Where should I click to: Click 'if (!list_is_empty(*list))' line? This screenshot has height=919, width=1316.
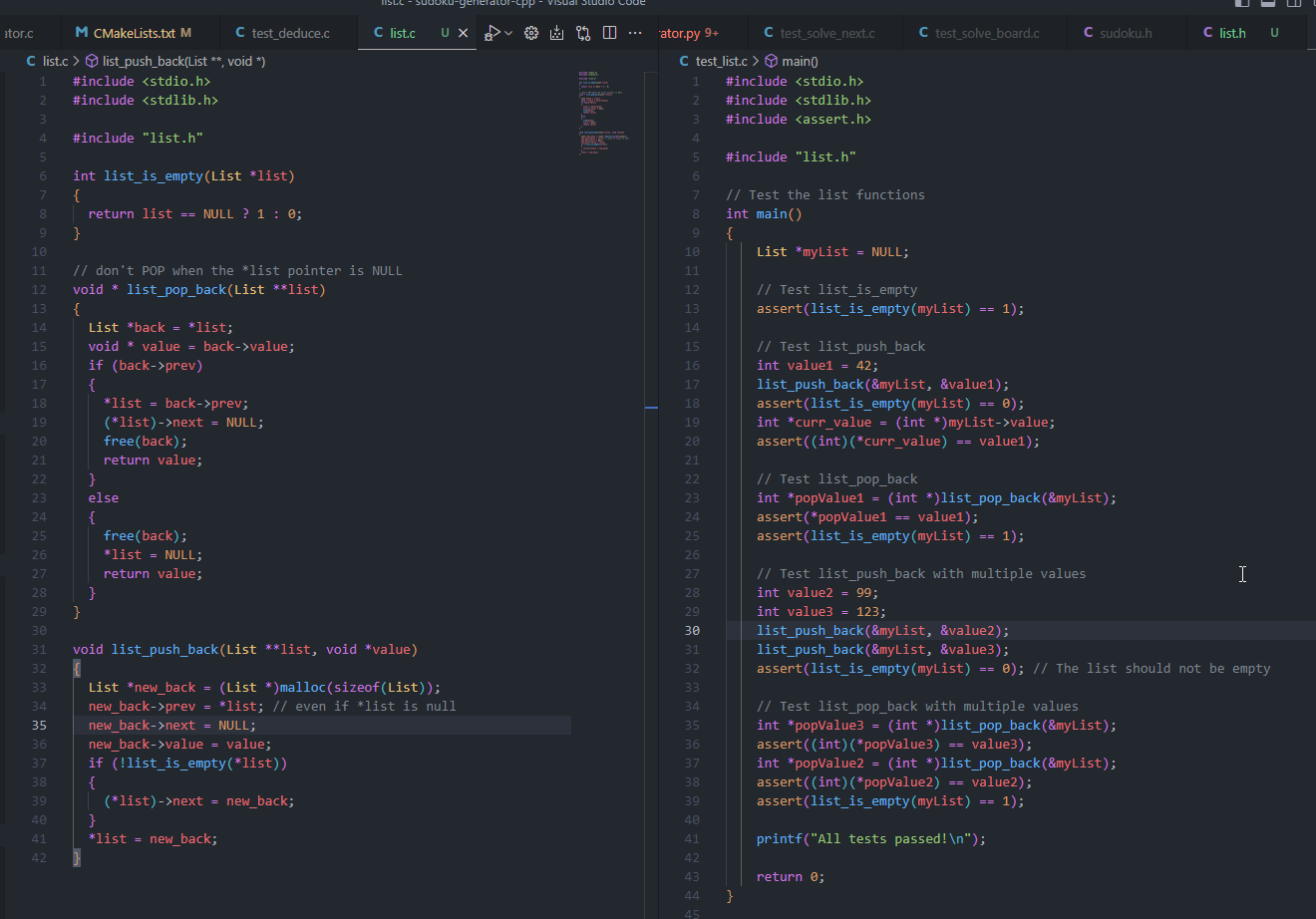[x=187, y=763]
